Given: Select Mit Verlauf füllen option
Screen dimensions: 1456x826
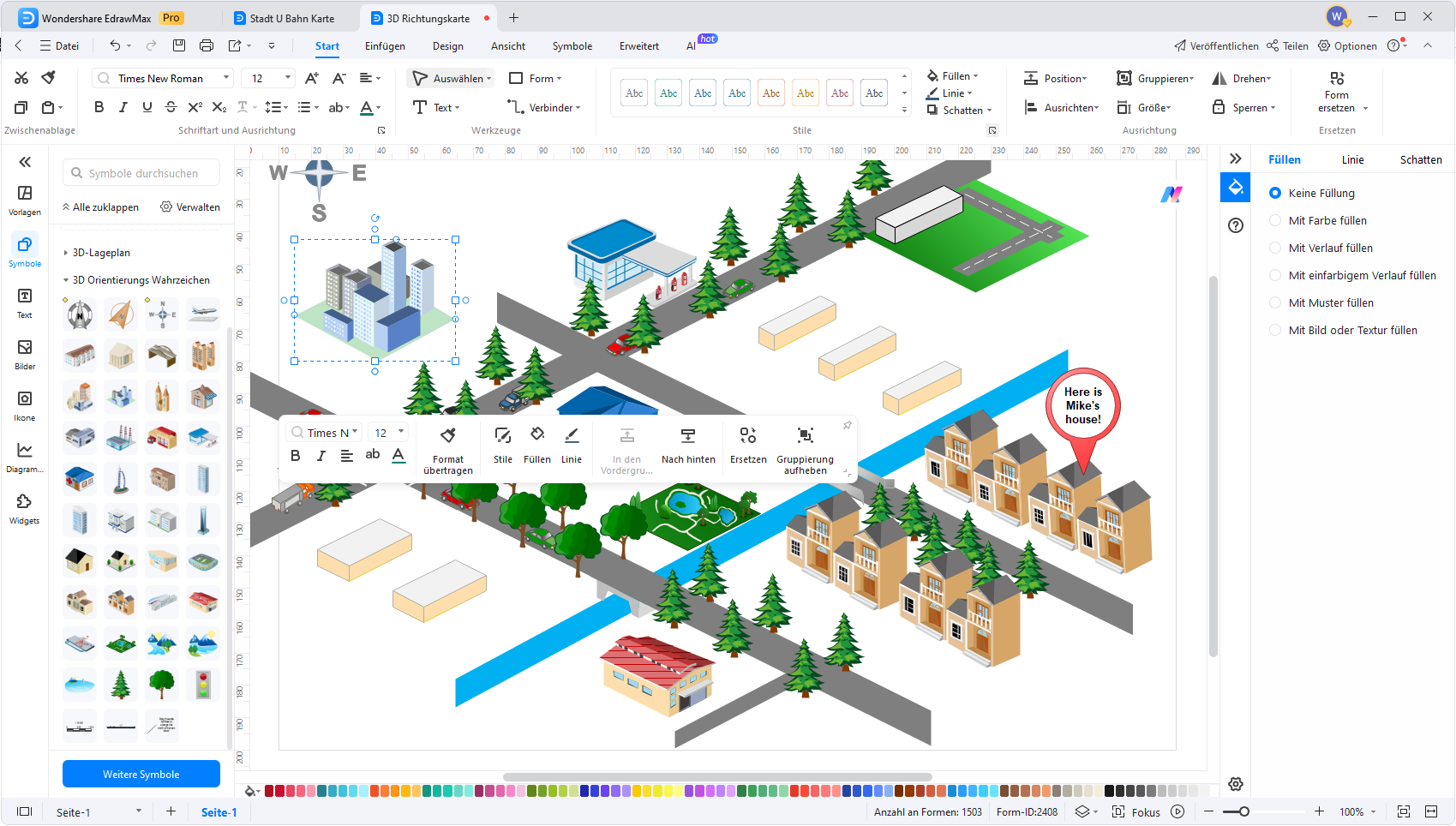Looking at the screenshot, I should point(1275,248).
